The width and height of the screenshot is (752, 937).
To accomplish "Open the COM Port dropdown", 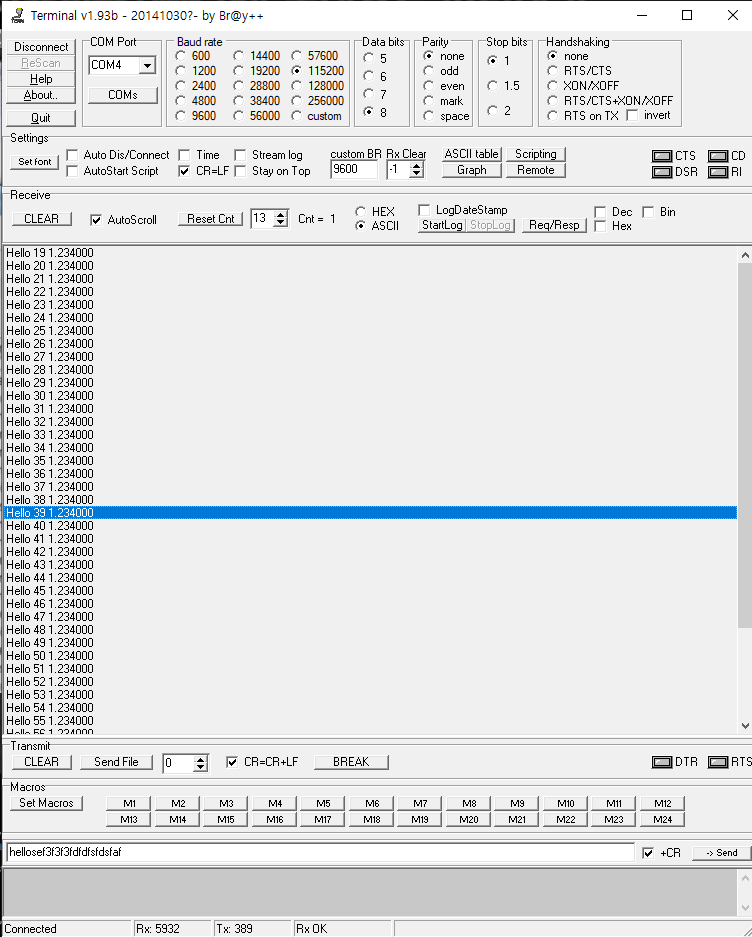I will (x=147, y=66).
